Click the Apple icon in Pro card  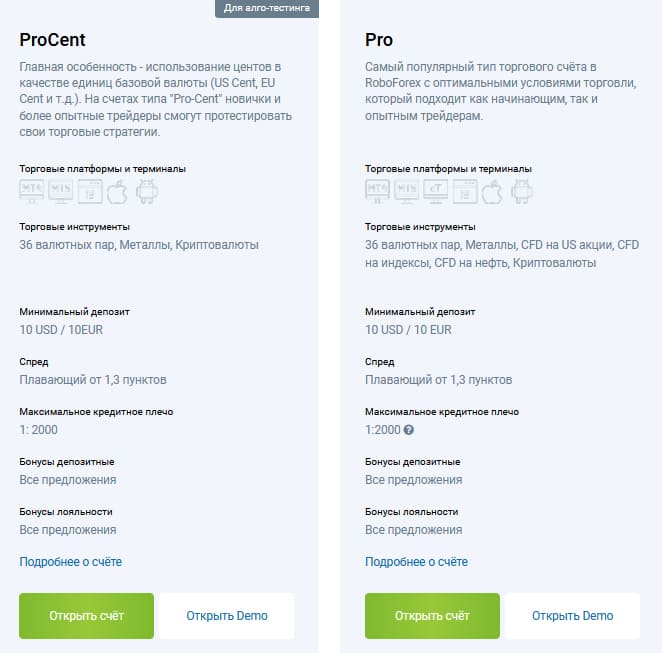[x=493, y=192]
